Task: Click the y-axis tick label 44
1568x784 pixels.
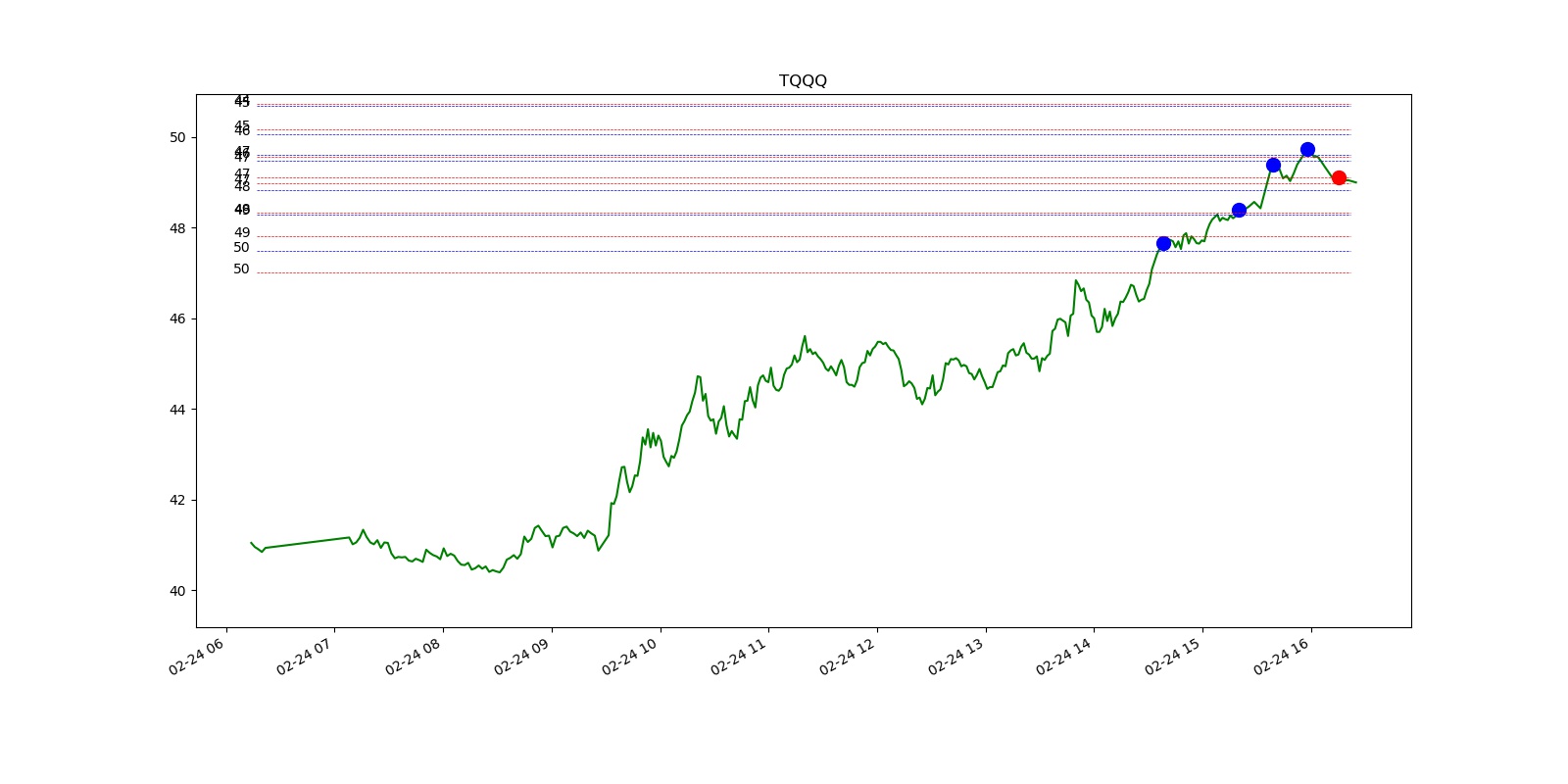Action: point(177,410)
